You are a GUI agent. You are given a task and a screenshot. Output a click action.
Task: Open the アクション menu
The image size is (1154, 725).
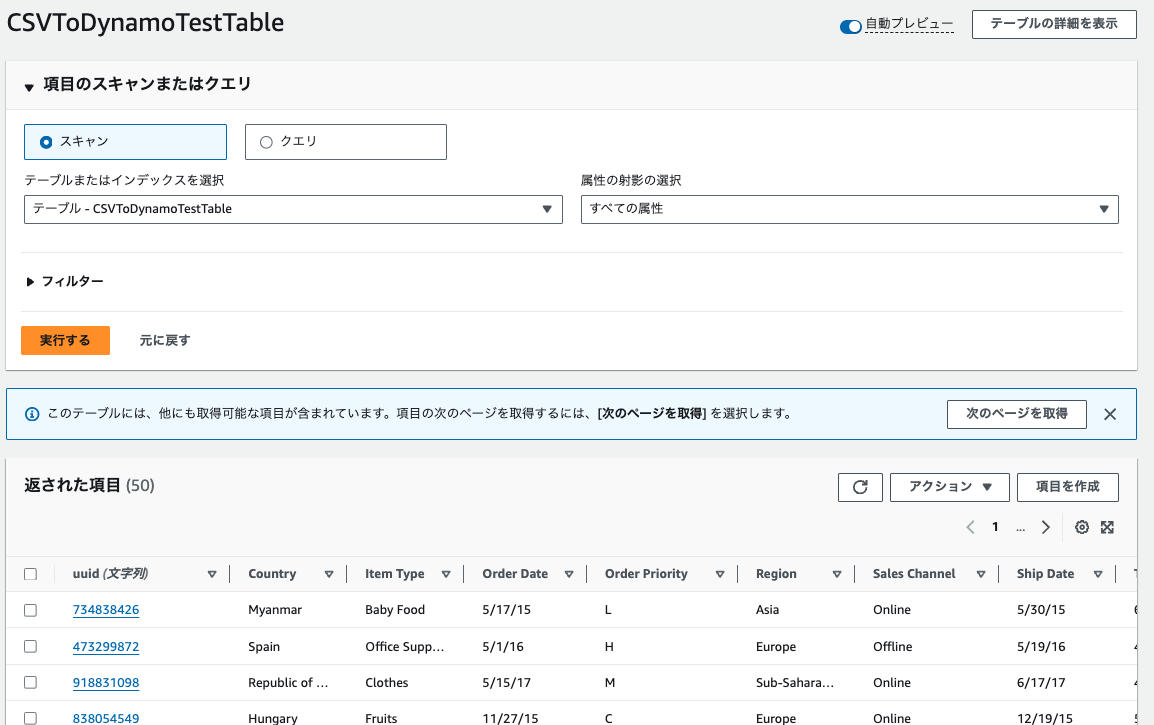(x=949, y=487)
